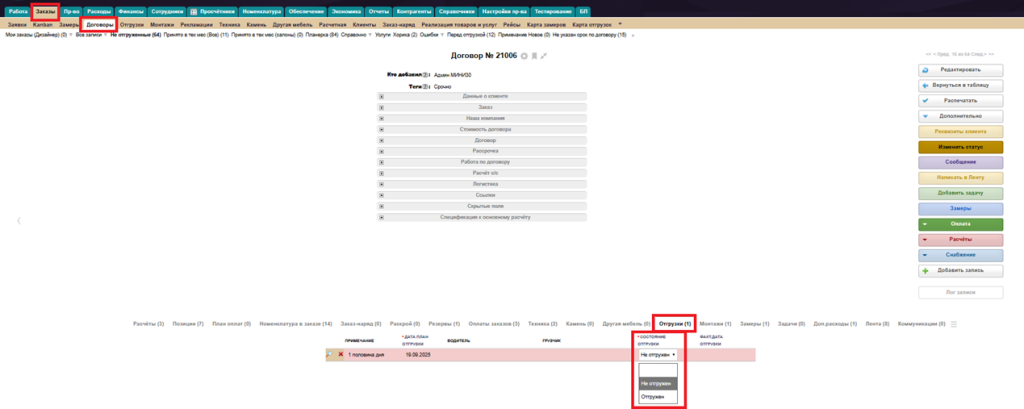This screenshot has width=1024, height=409.
Task: Open the Оплата dropdown button
Action: point(960,224)
